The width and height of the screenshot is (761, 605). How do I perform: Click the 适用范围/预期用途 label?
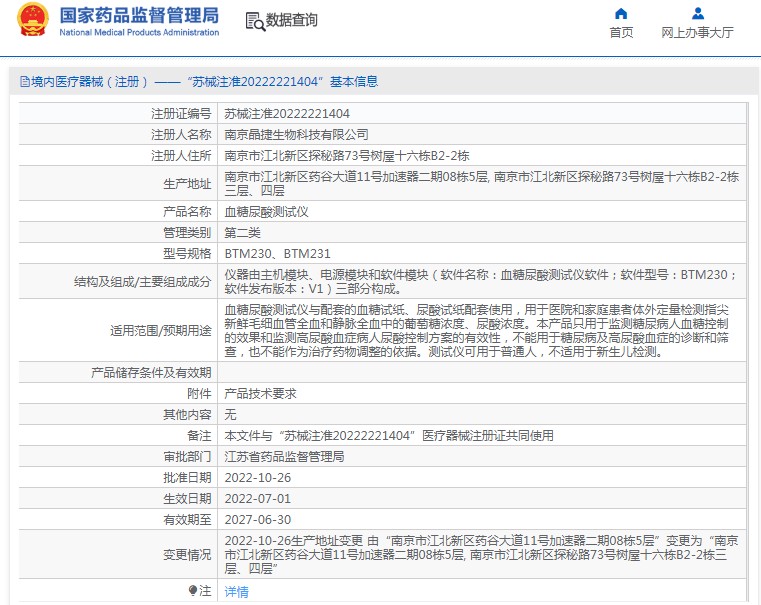(161, 330)
